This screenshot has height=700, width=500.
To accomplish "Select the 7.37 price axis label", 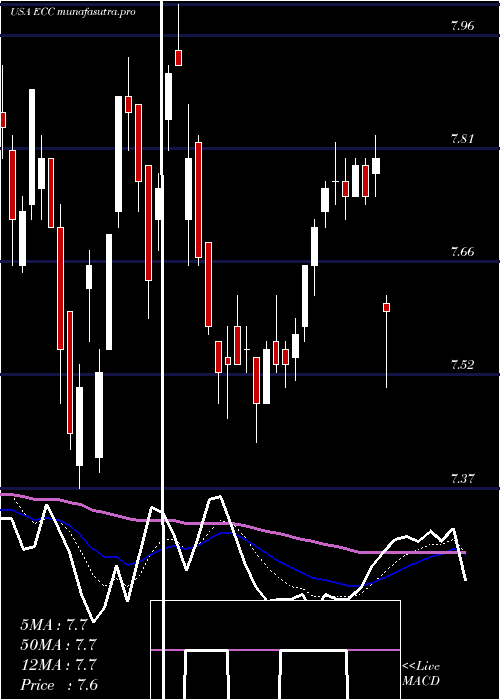I will [x=462, y=479].
